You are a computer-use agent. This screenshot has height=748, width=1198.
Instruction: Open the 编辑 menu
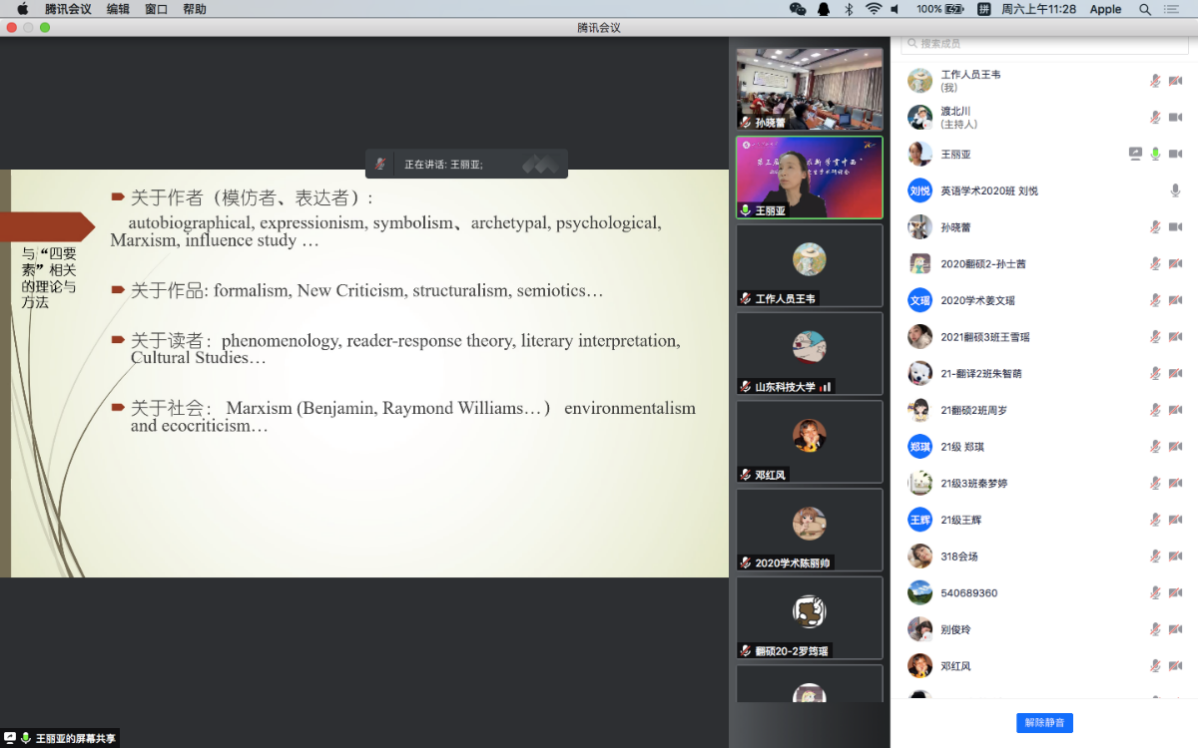pos(118,9)
